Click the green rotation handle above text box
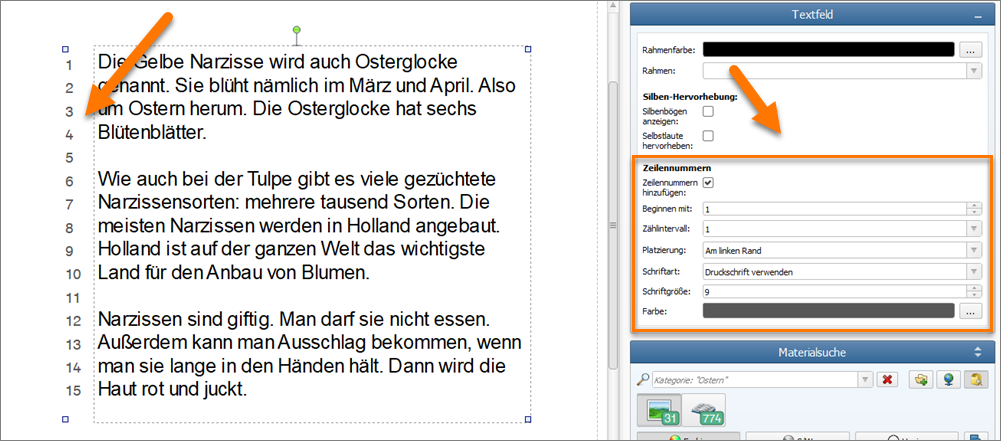 coord(297,31)
